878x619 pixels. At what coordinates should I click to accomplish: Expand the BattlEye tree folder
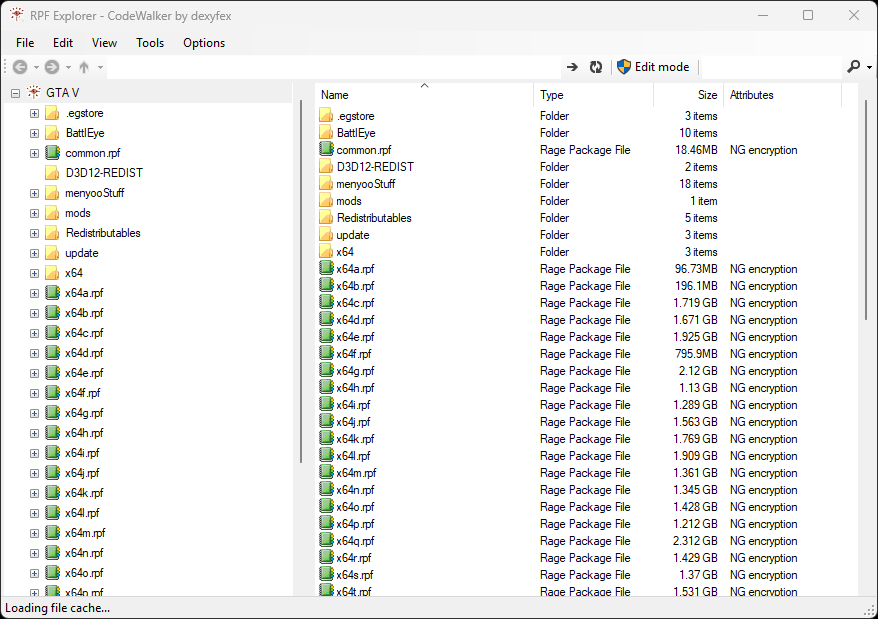(x=34, y=133)
